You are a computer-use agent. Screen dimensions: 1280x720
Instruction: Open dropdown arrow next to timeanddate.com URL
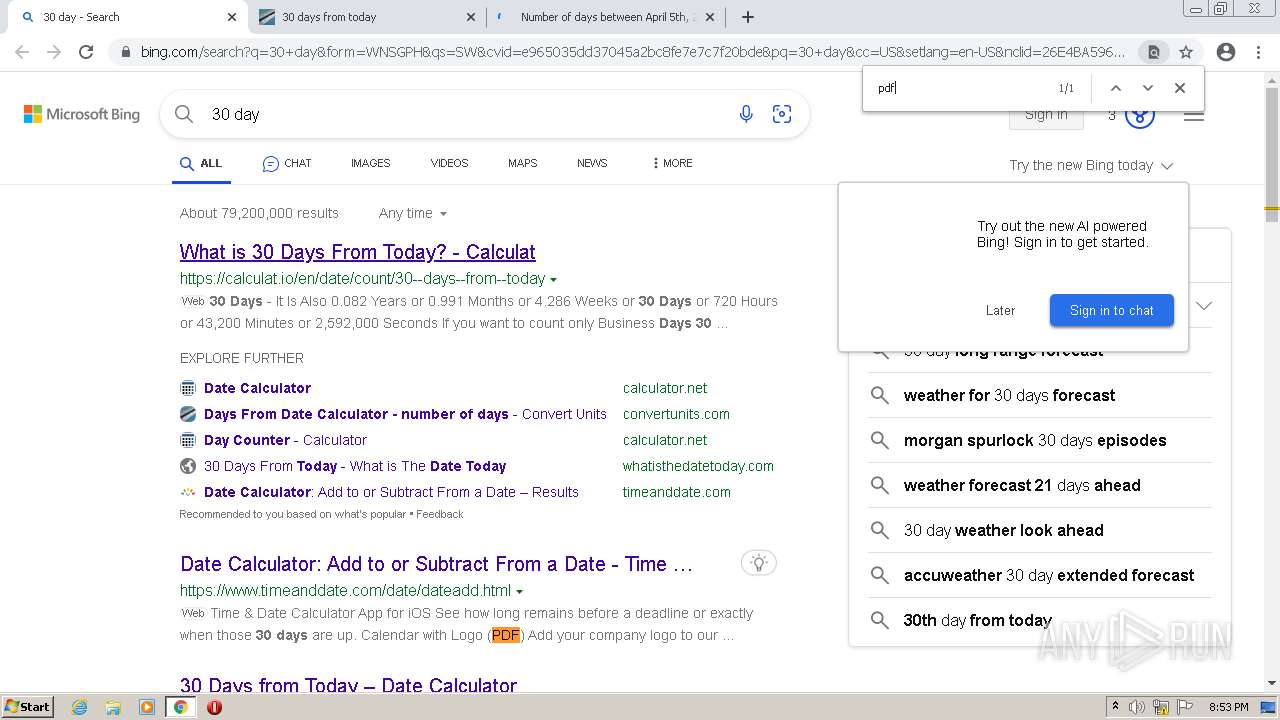pos(520,591)
